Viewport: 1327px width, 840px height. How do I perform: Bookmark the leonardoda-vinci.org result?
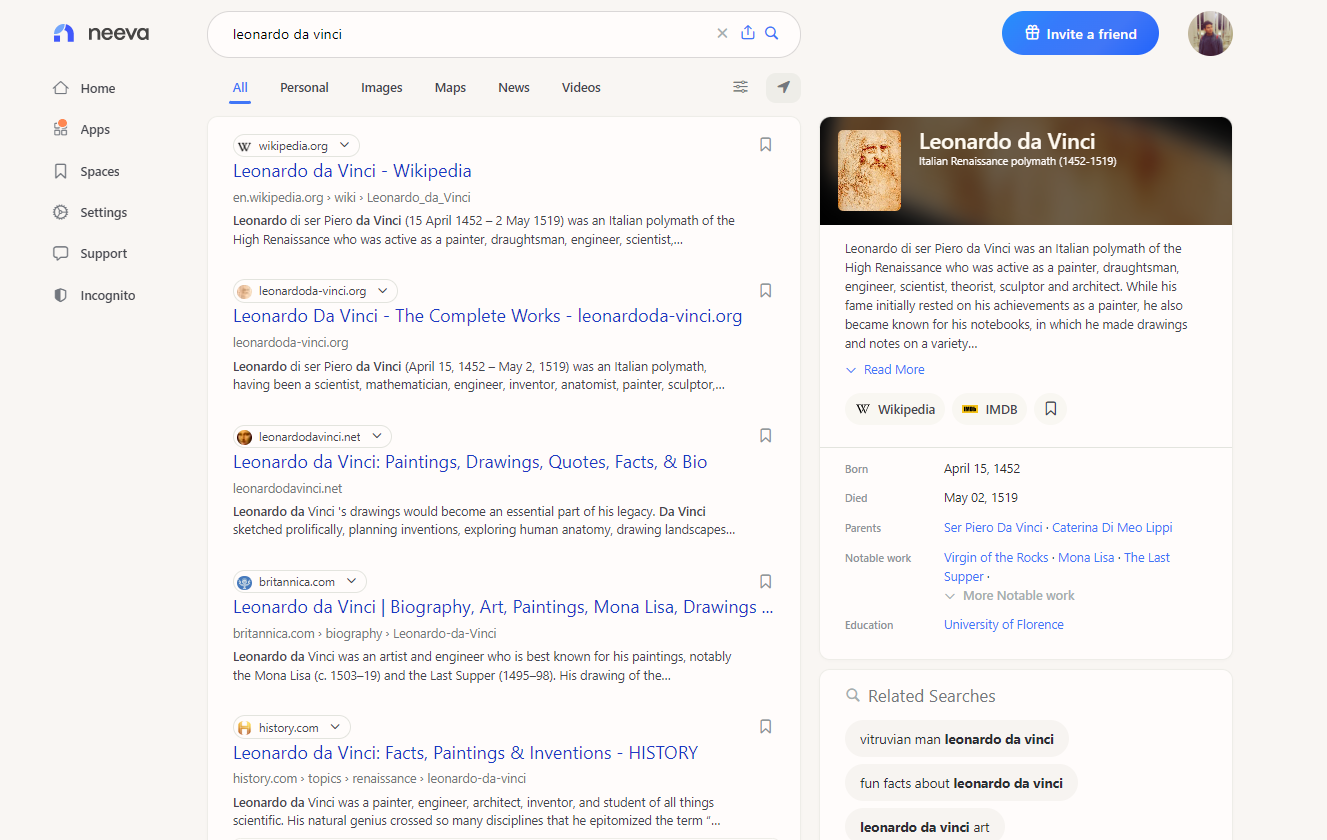pyautogui.click(x=765, y=290)
